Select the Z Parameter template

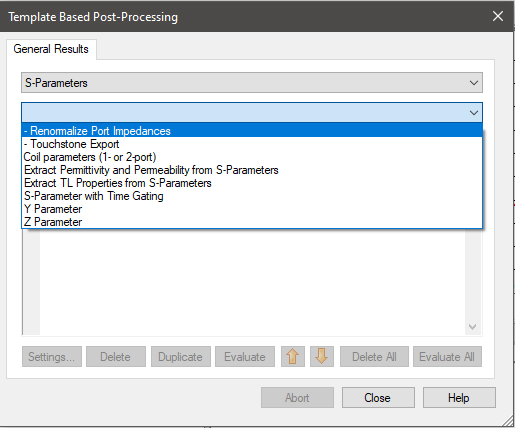[252, 222]
